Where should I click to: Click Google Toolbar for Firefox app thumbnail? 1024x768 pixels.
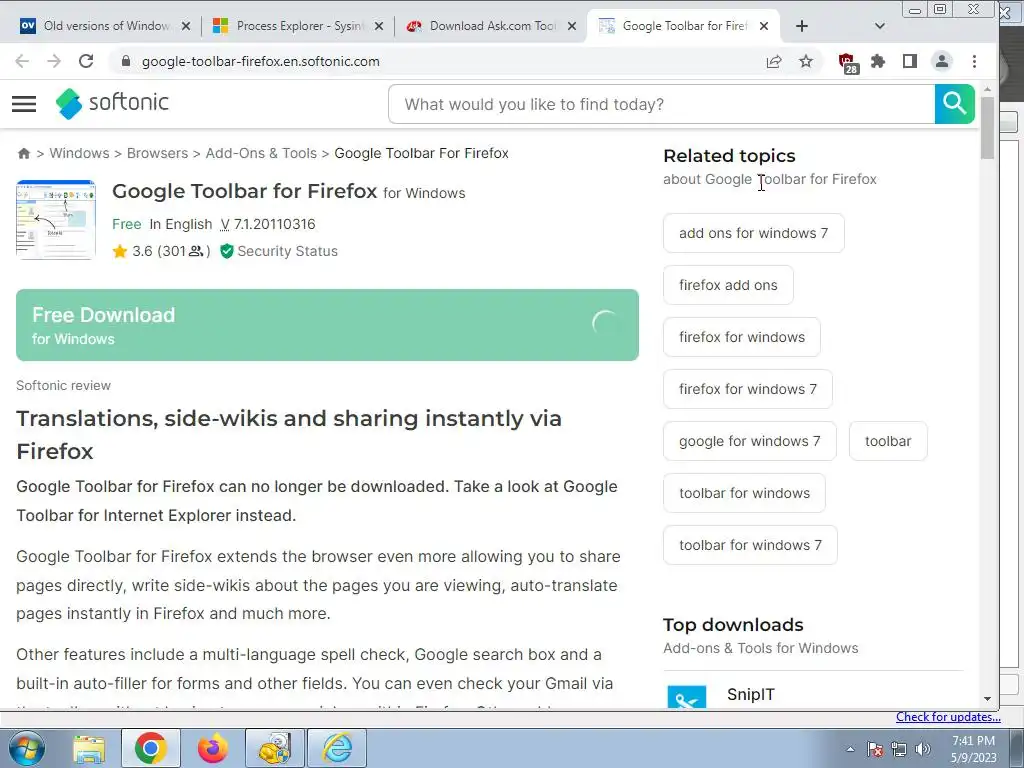(x=56, y=219)
